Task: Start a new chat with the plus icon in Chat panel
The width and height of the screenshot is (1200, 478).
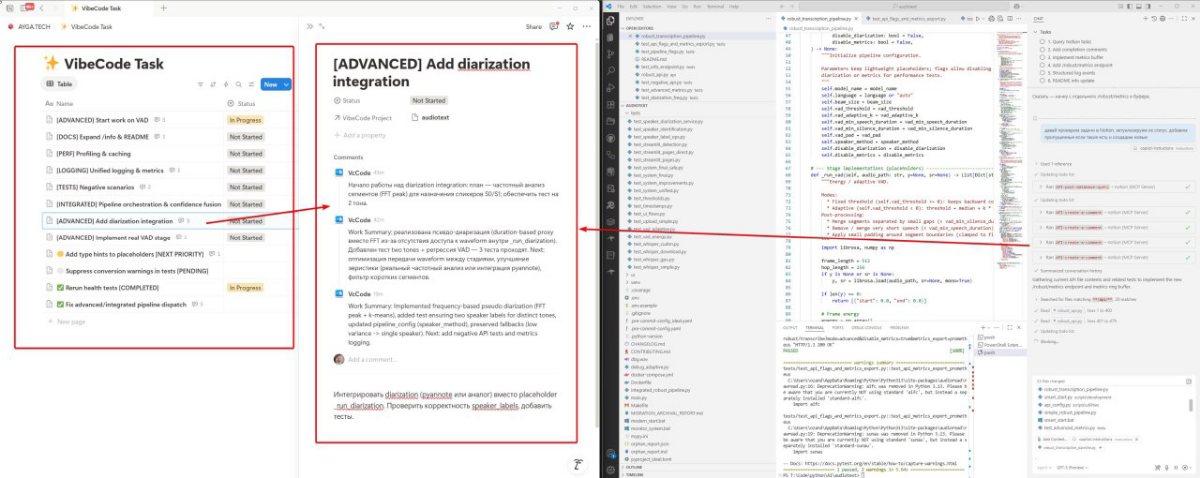Action: point(1145,18)
